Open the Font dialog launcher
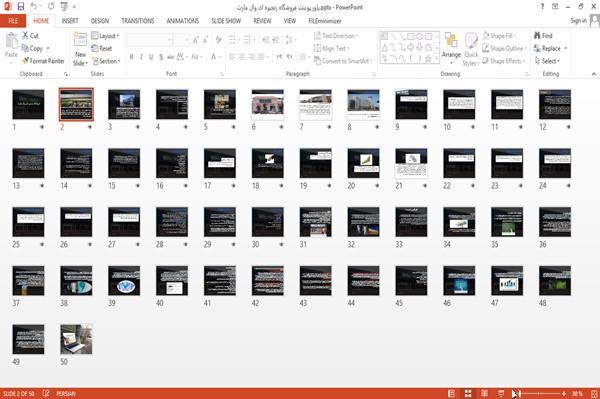 point(222,74)
